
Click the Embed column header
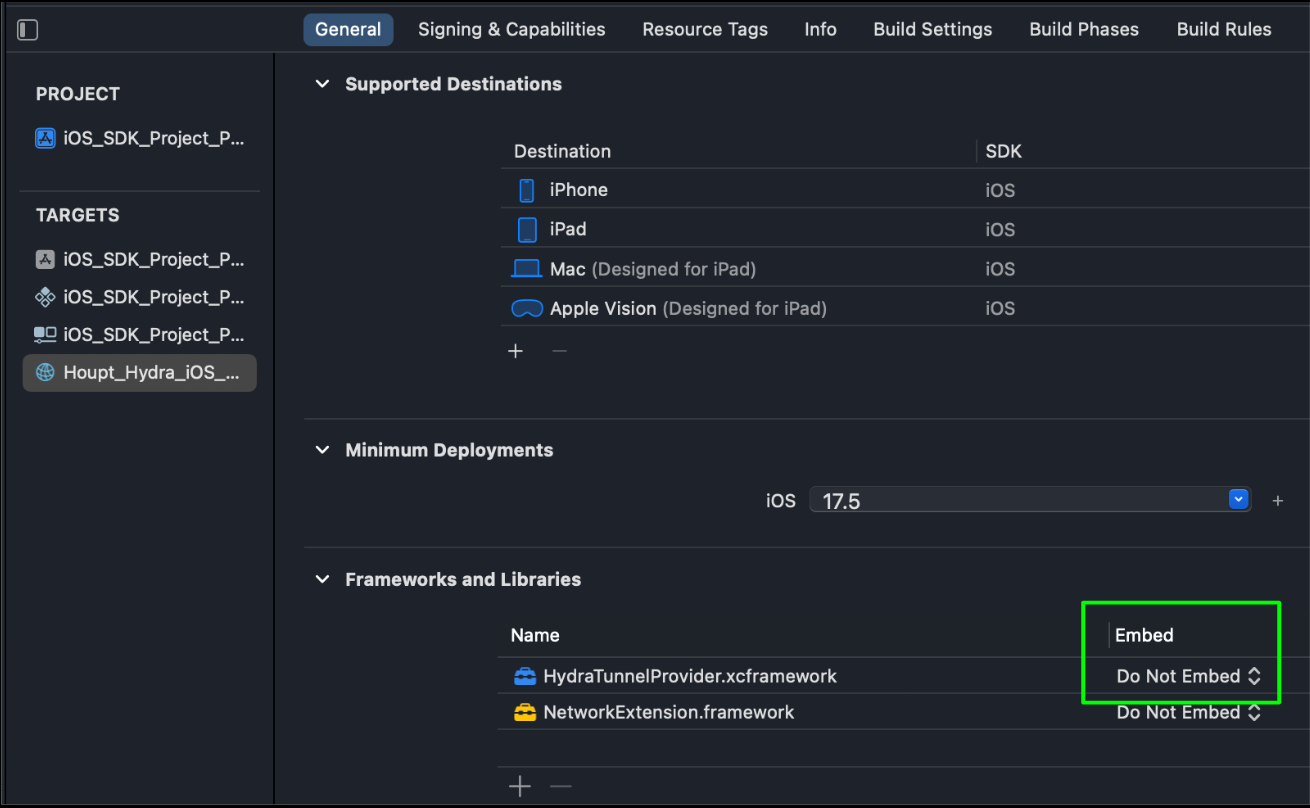point(1144,635)
